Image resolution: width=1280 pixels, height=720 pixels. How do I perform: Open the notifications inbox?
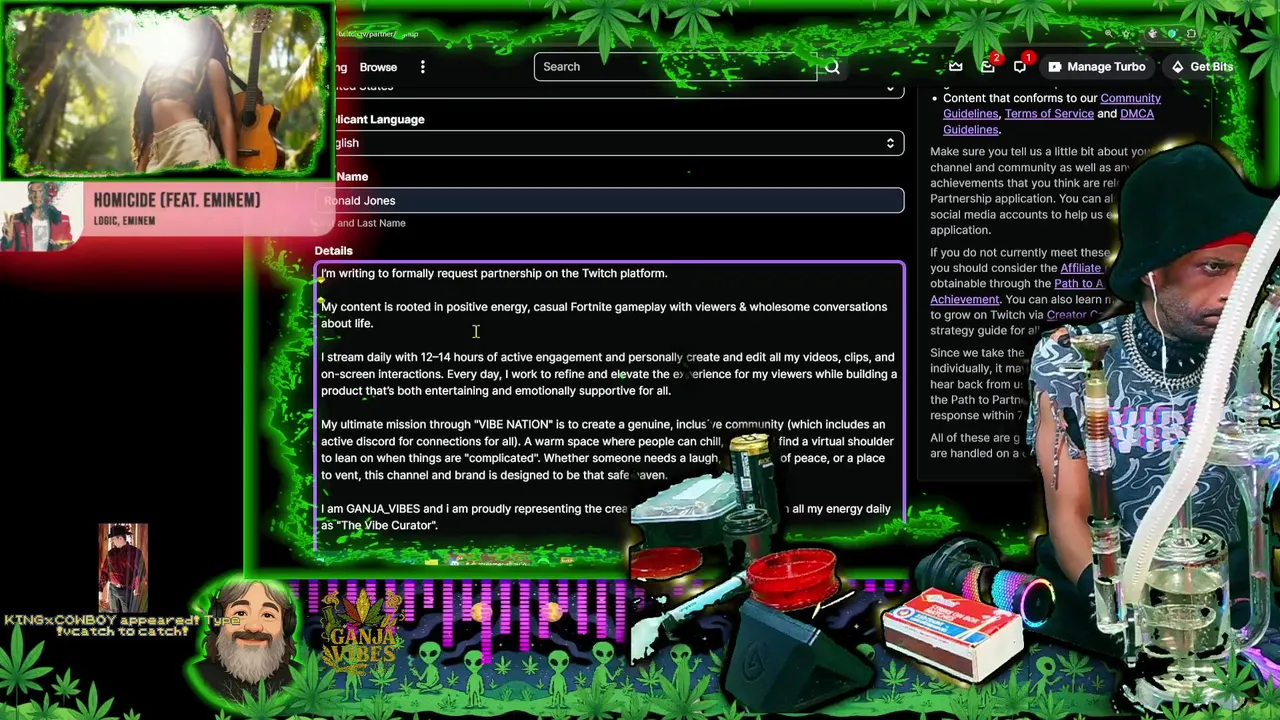[988, 67]
